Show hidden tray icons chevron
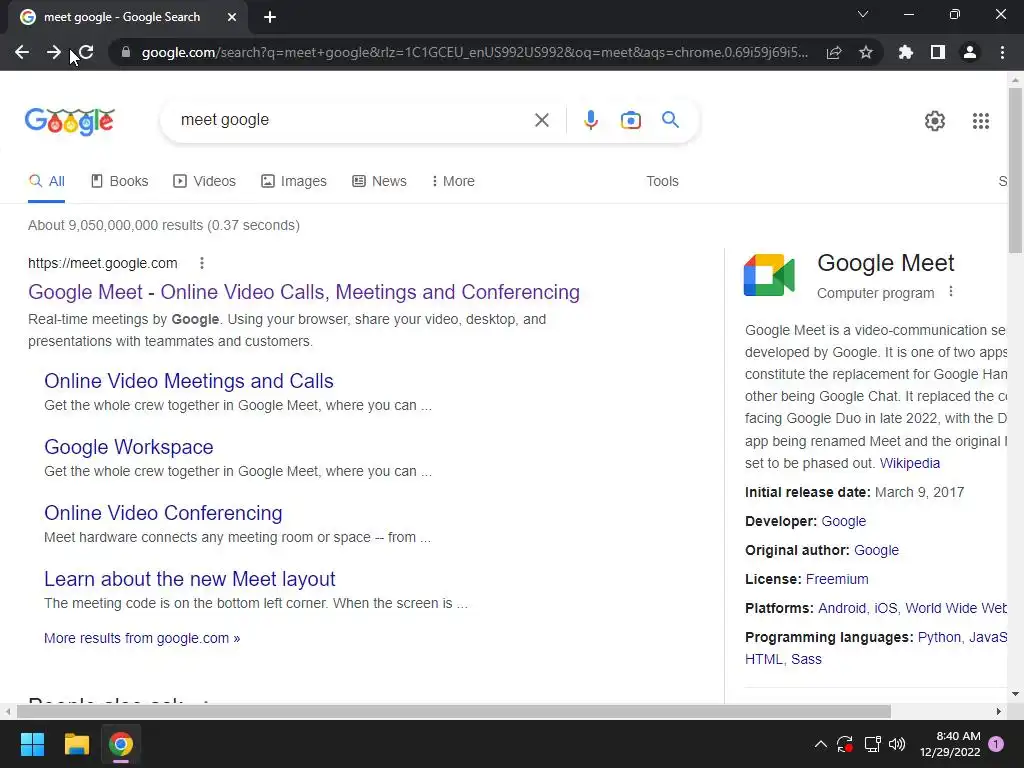Viewport: 1024px width, 768px height. (x=821, y=744)
